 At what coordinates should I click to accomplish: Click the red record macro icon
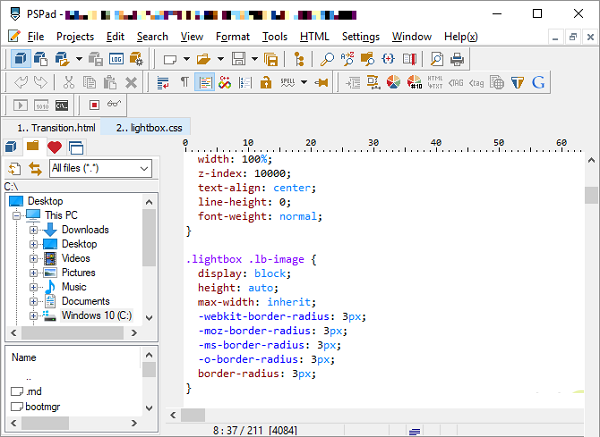94,104
